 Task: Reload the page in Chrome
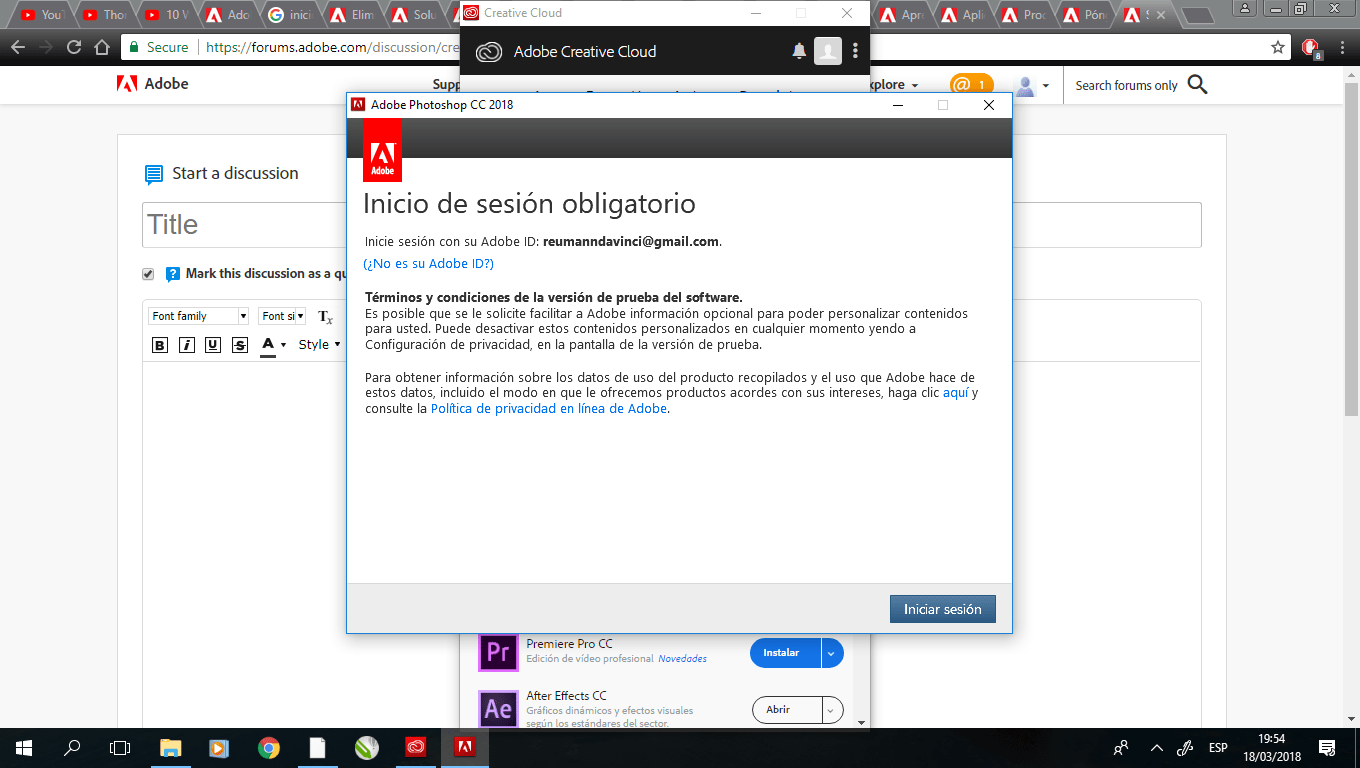coord(74,47)
